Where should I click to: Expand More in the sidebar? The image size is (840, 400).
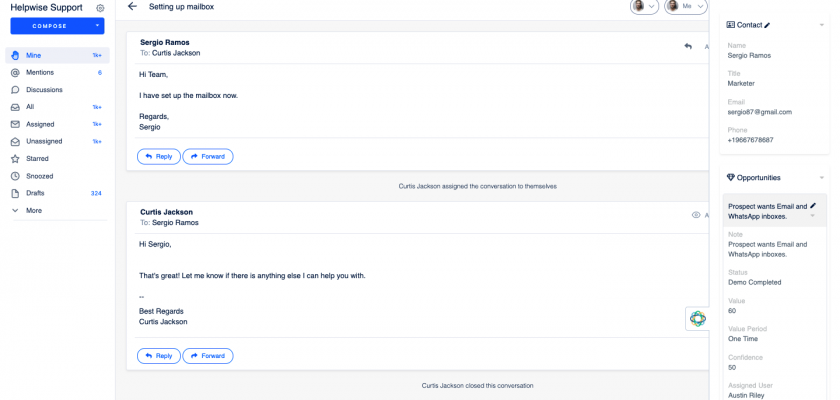[34, 211]
